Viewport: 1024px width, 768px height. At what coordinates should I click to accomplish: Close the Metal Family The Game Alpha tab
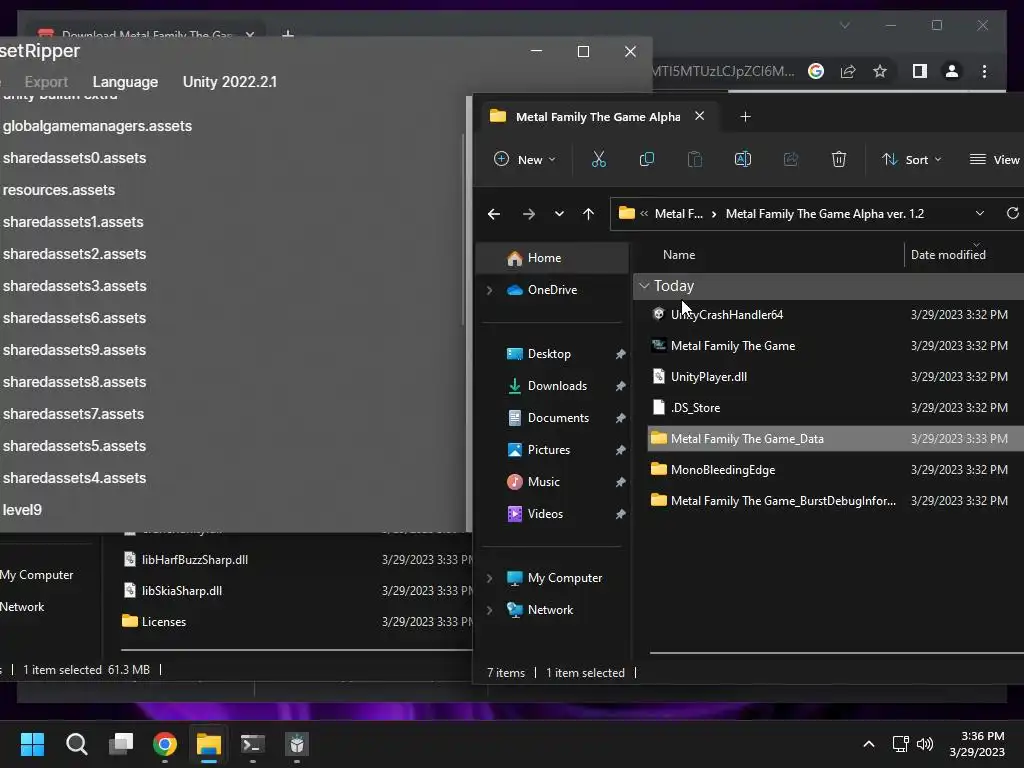pos(699,116)
